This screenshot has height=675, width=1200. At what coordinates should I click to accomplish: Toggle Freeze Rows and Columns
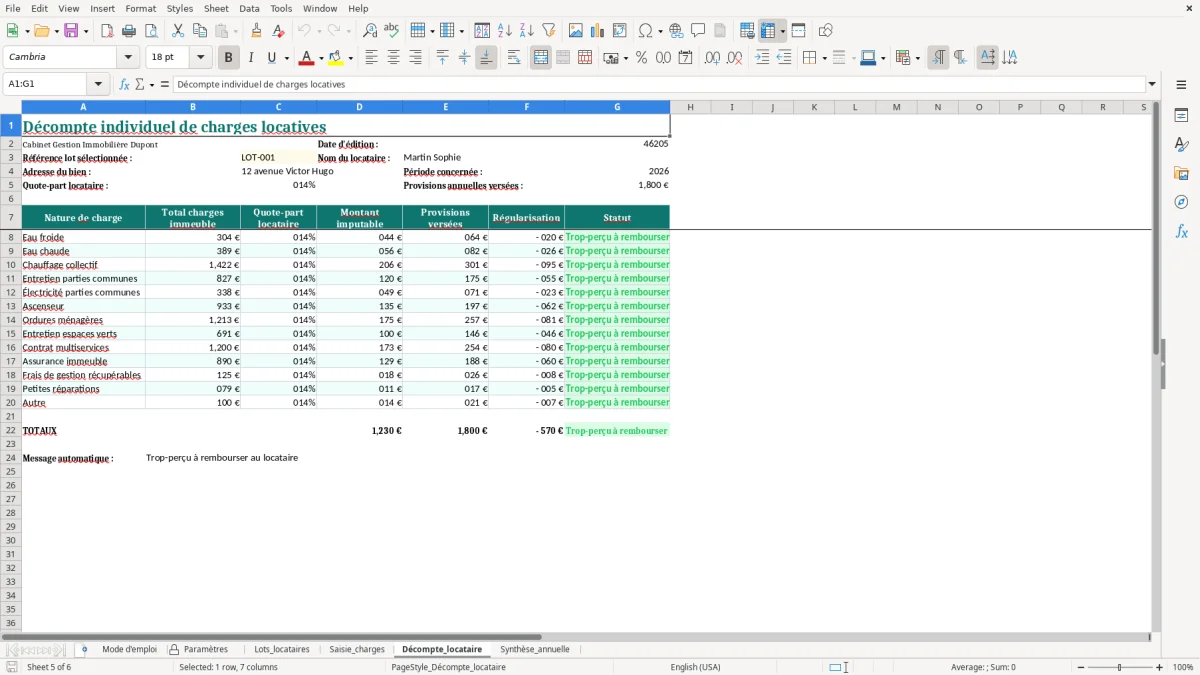coord(768,31)
